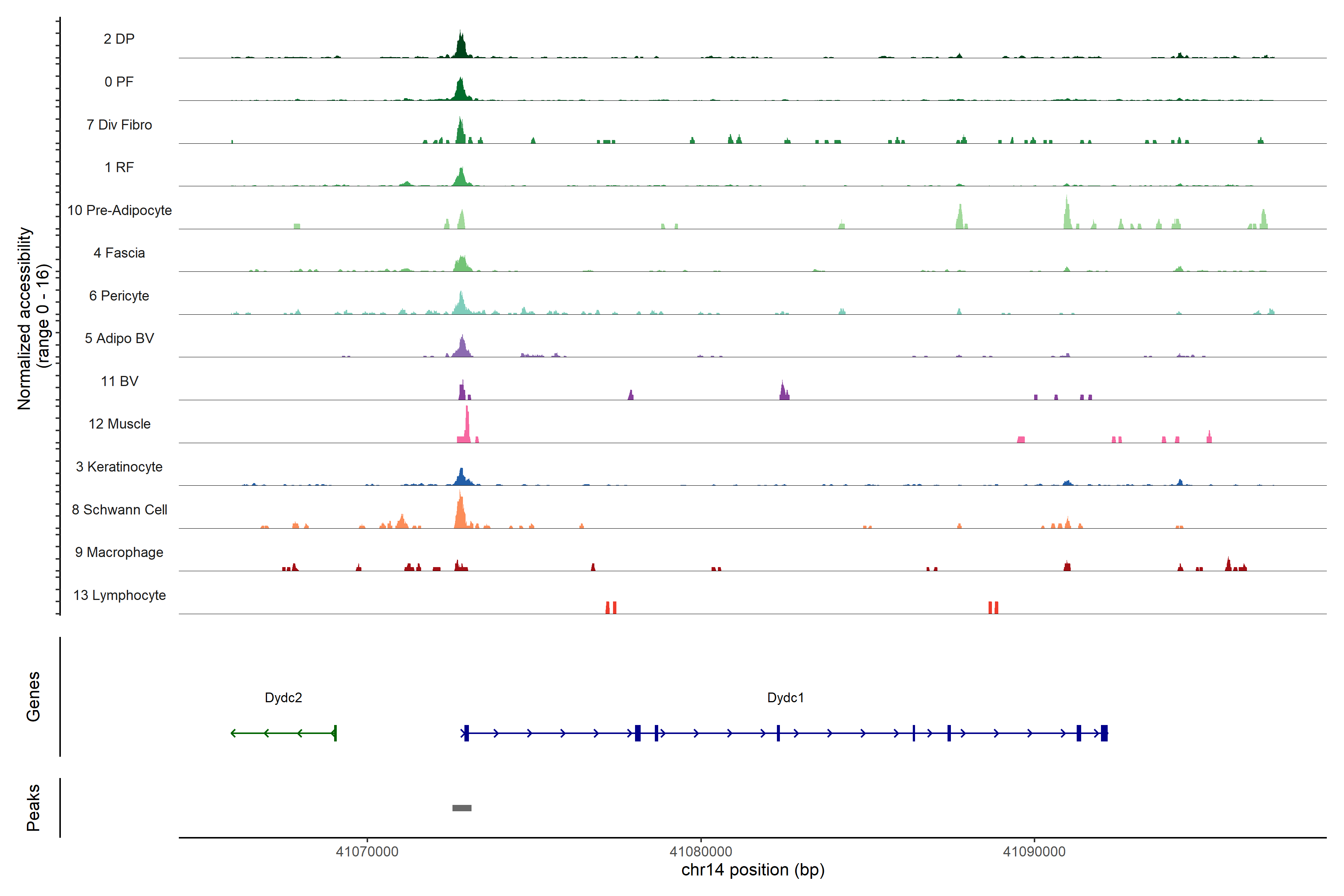1344x896 pixels.
Task: Click the Dydc2 gene name label
Action: pos(283,698)
